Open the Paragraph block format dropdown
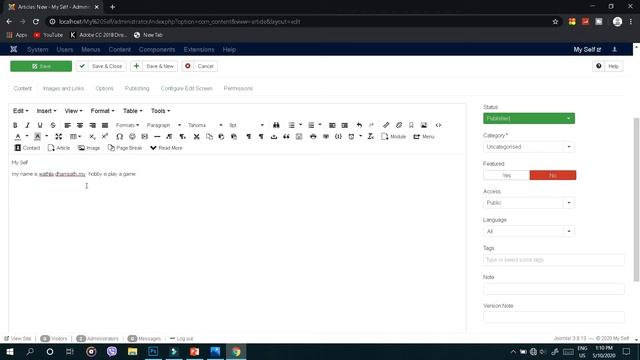The image size is (640, 360). (164, 125)
